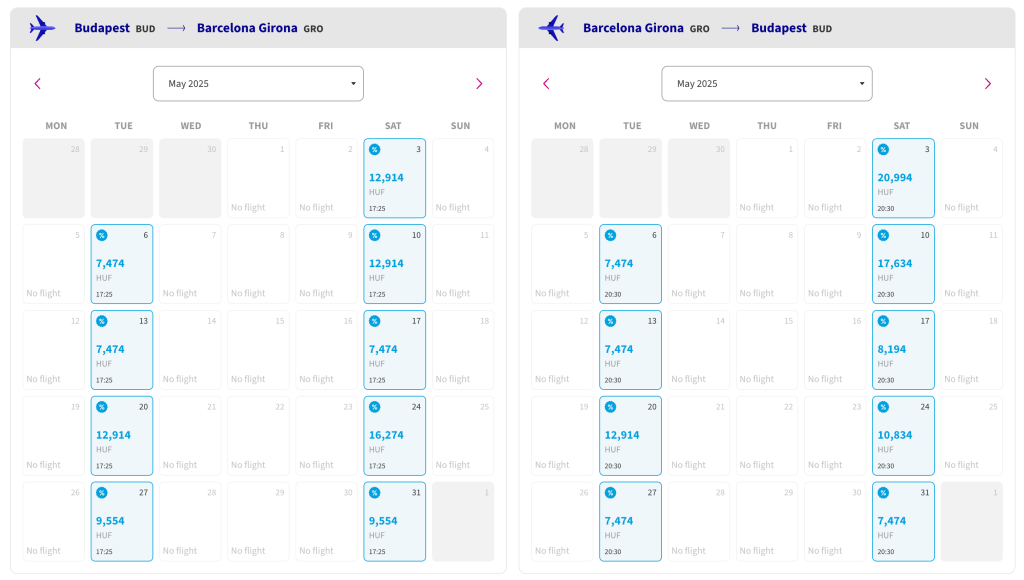Click the outbound Budapest airplane icon
Viewport: 1024px width, 580px height.
point(42,28)
